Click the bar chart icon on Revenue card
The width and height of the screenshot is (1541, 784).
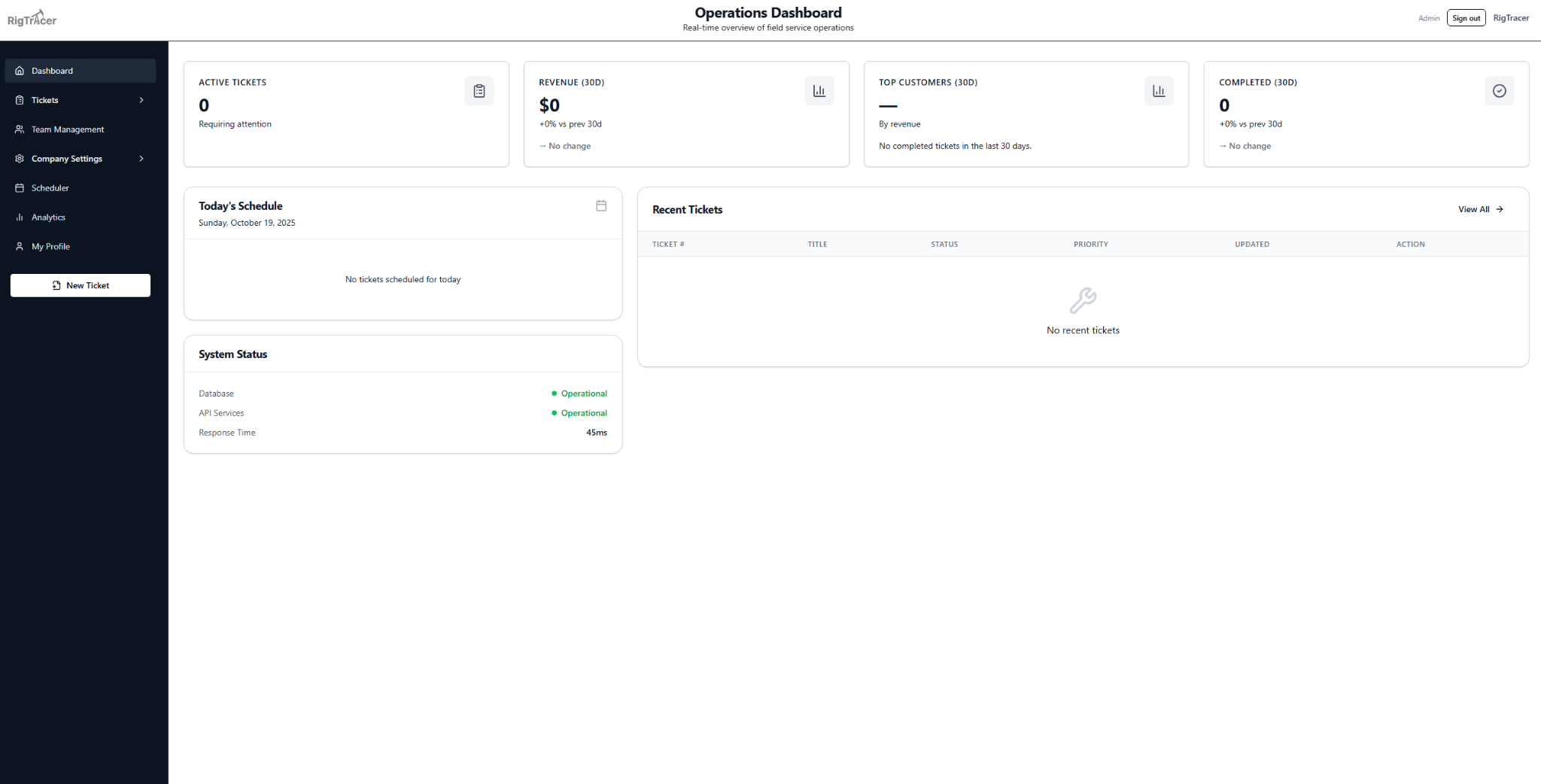(x=819, y=90)
